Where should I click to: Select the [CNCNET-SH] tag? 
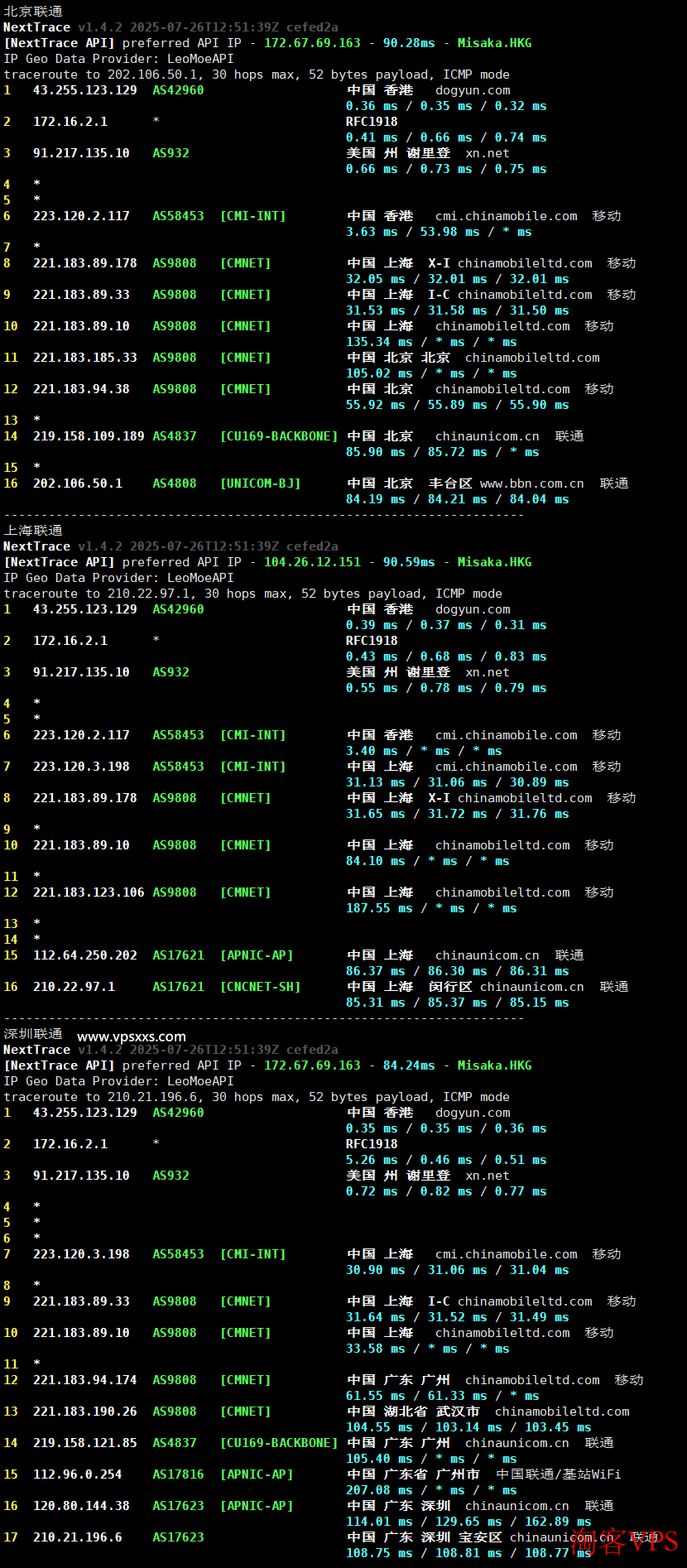click(x=260, y=987)
